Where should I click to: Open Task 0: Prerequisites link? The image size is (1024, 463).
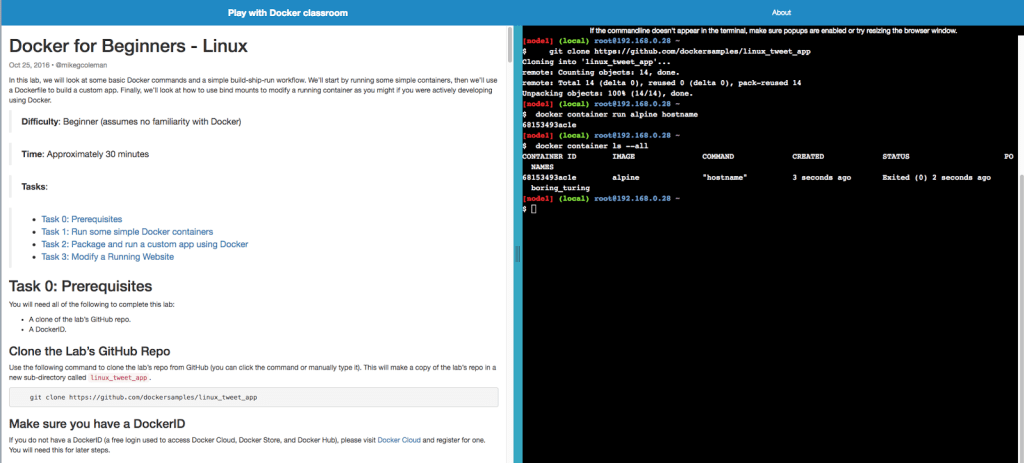(82, 219)
